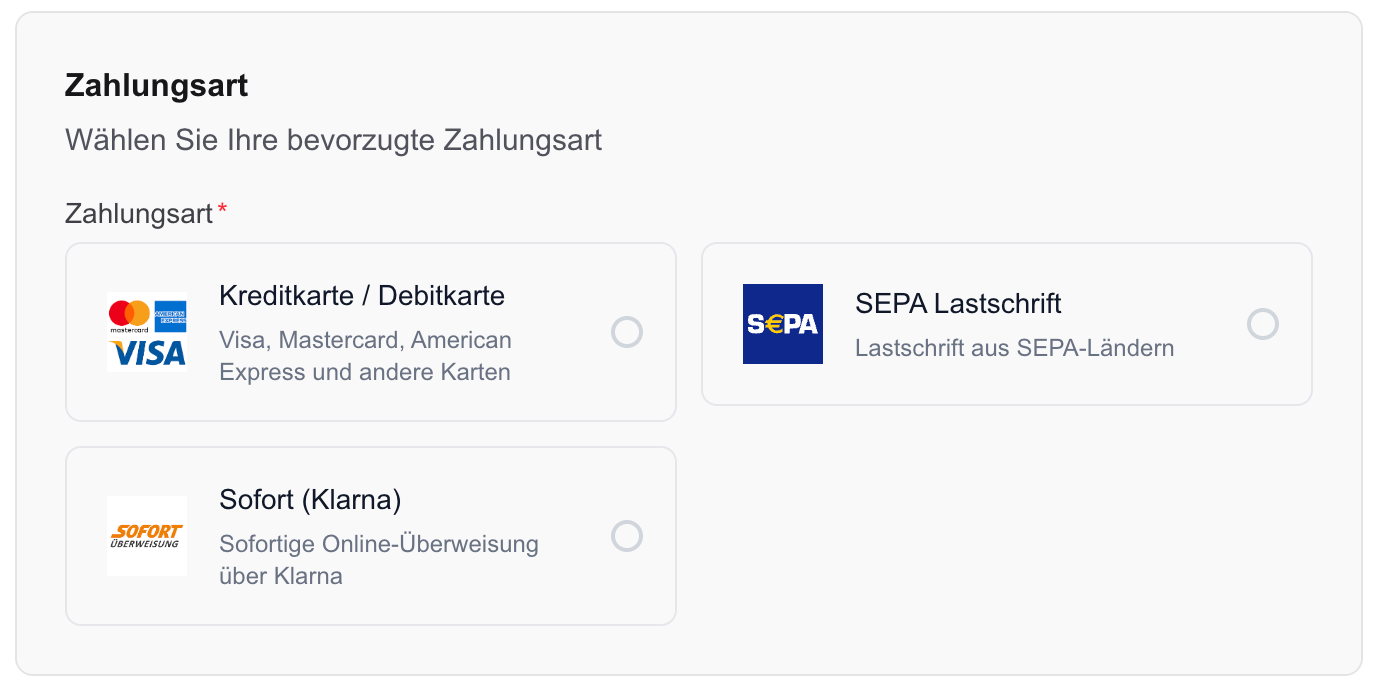Image resolution: width=1378 pixels, height=690 pixels.
Task: Click the required asterisk next to Zahlungsart
Action: (x=224, y=207)
